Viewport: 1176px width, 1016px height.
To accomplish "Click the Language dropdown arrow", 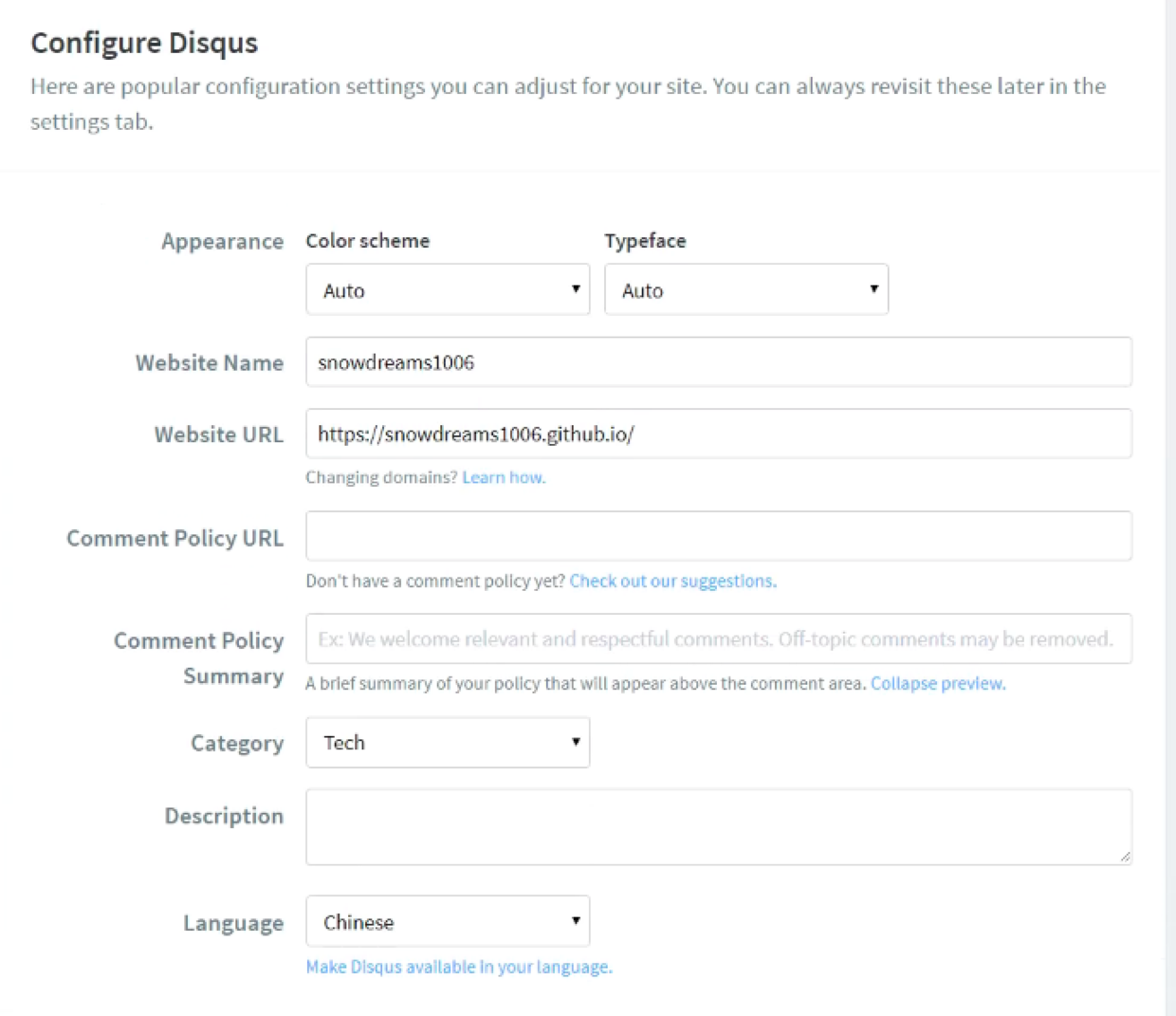I will click(x=575, y=921).
